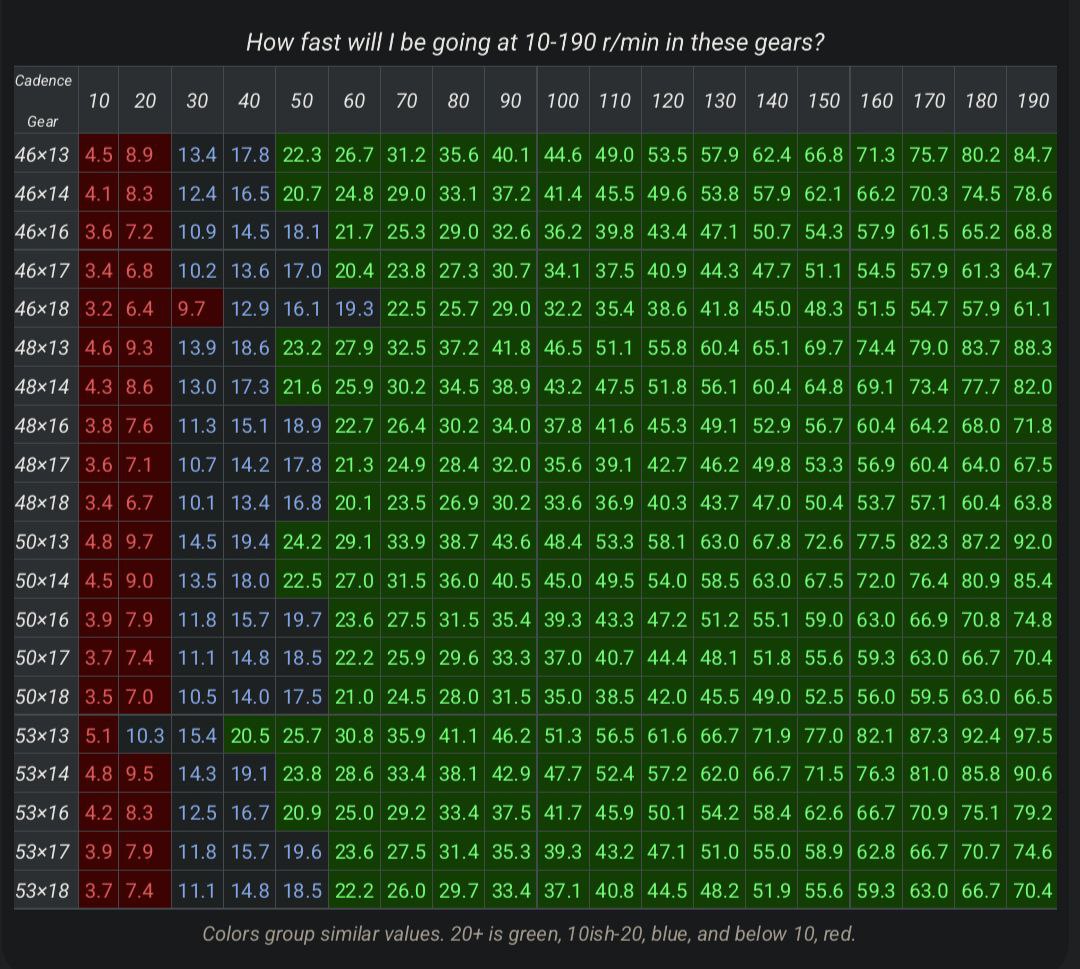The image size is (1080, 969).
Task: Click the 60 cadence column header
Action: click(354, 101)
